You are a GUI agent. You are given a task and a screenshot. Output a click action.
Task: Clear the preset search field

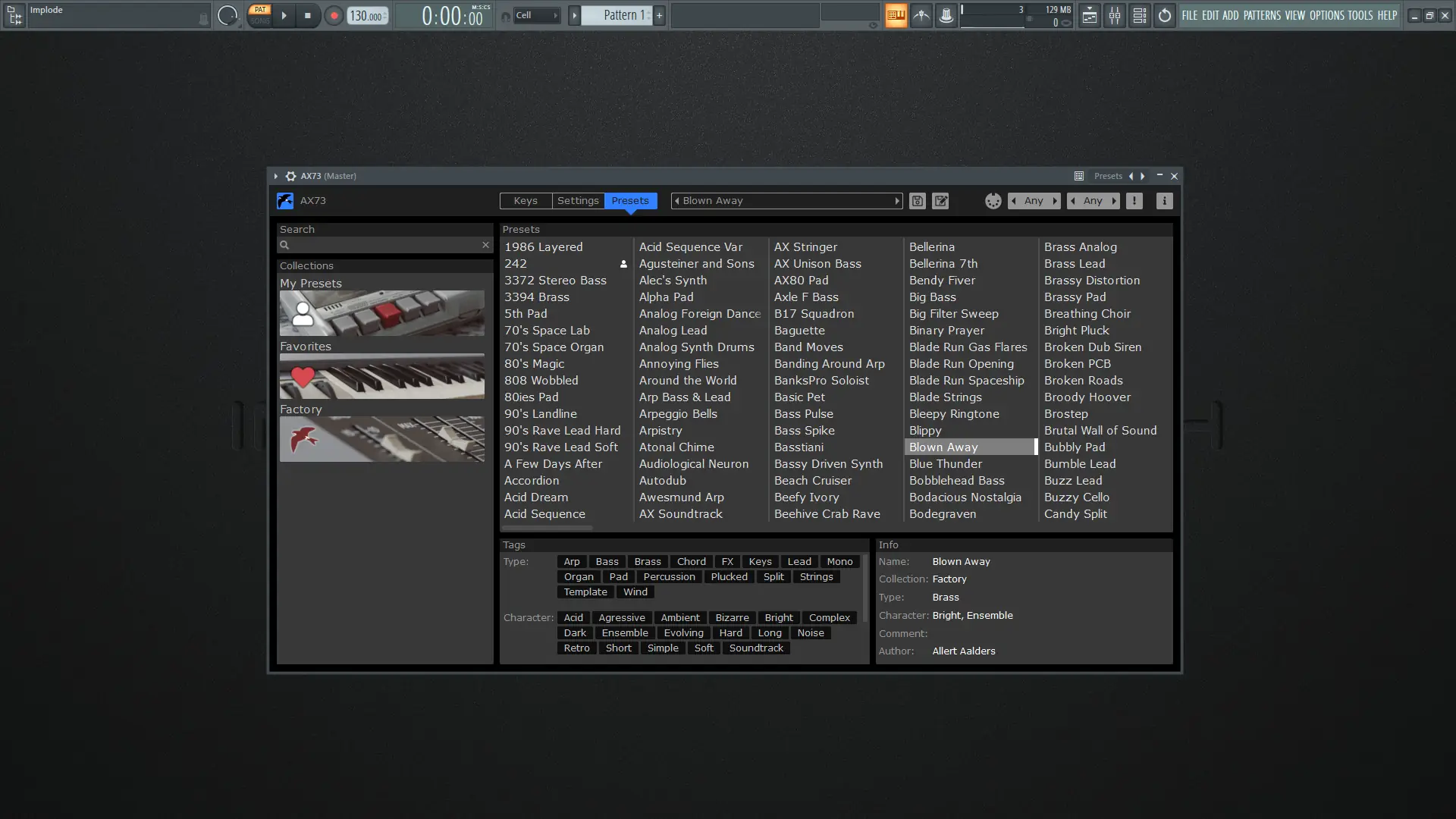point(485,245)
